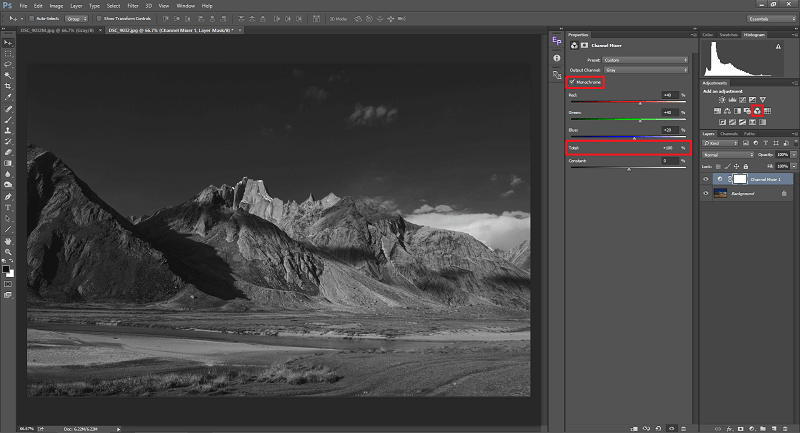Screen dimensions: 800x433
Task: Open the Output Channel dropdown
Action: tap(647, 69)
